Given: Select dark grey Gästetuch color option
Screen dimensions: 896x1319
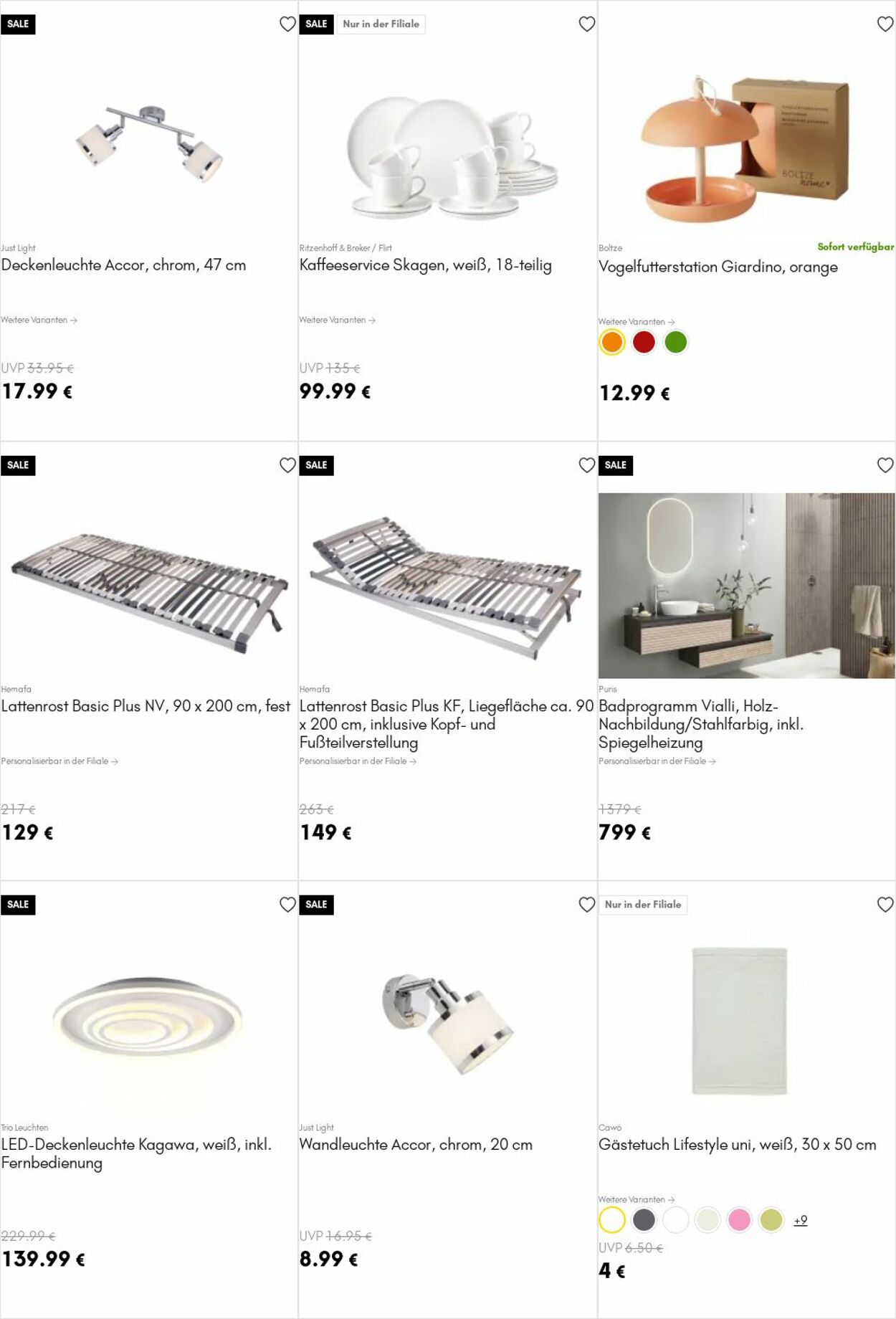Looking at the screenshot, I should click(x=644, y=1219).
